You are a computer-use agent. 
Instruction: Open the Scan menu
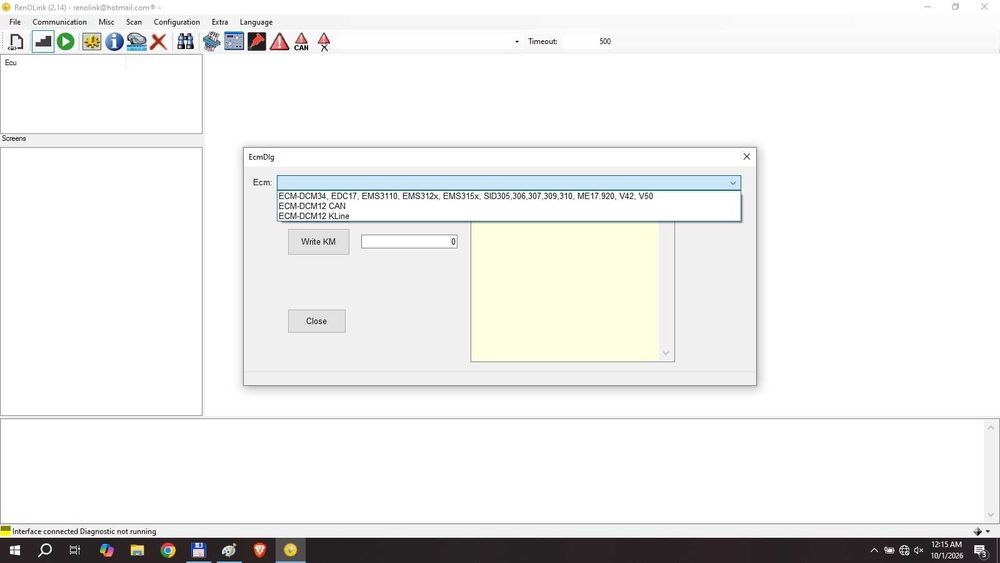[134, 22]
